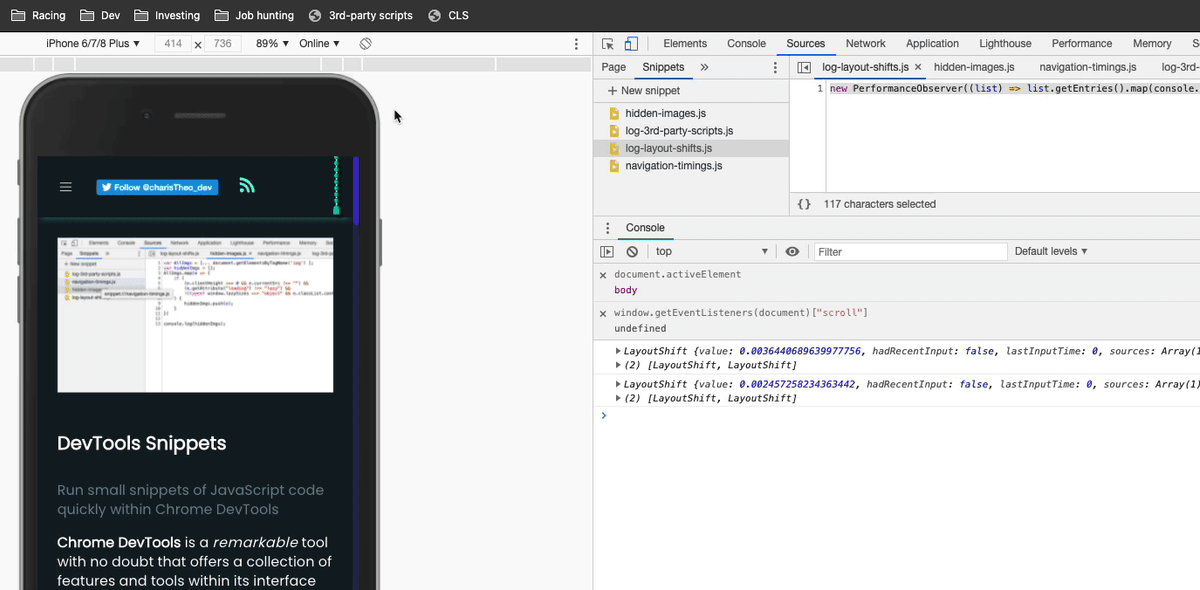Open the Snippets navigator tab
This screenshot has height=590, width=1200.
(x=663, y=67)
